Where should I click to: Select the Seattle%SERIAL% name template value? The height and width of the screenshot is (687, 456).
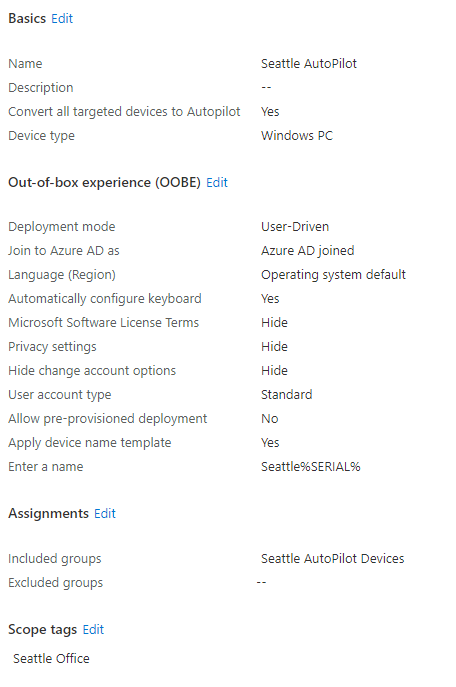tap(311, 467)
